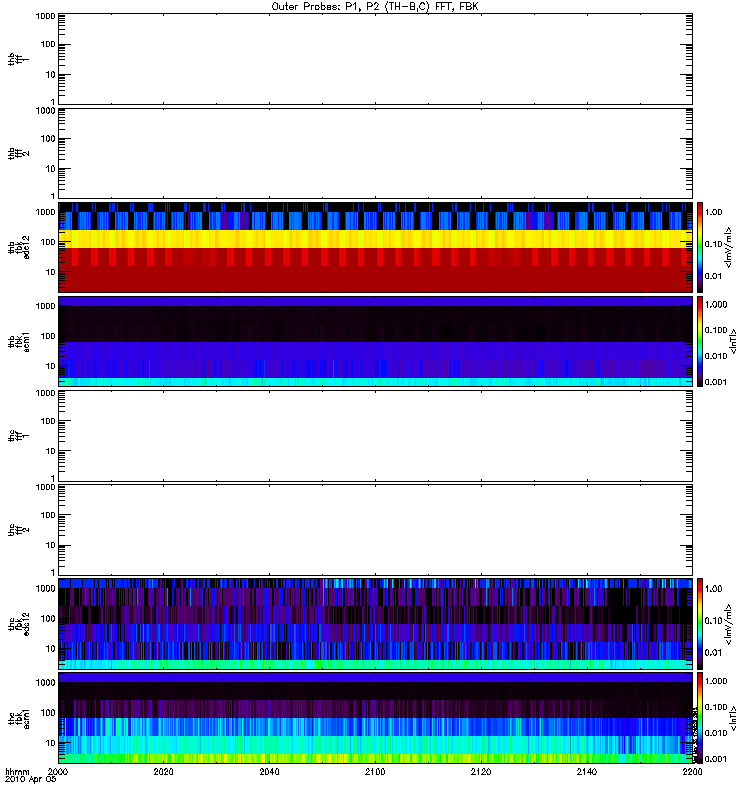Click the thb fbk edc12 color bar
The width and height of the screenshot is (750, 800).
click(700, 247)
